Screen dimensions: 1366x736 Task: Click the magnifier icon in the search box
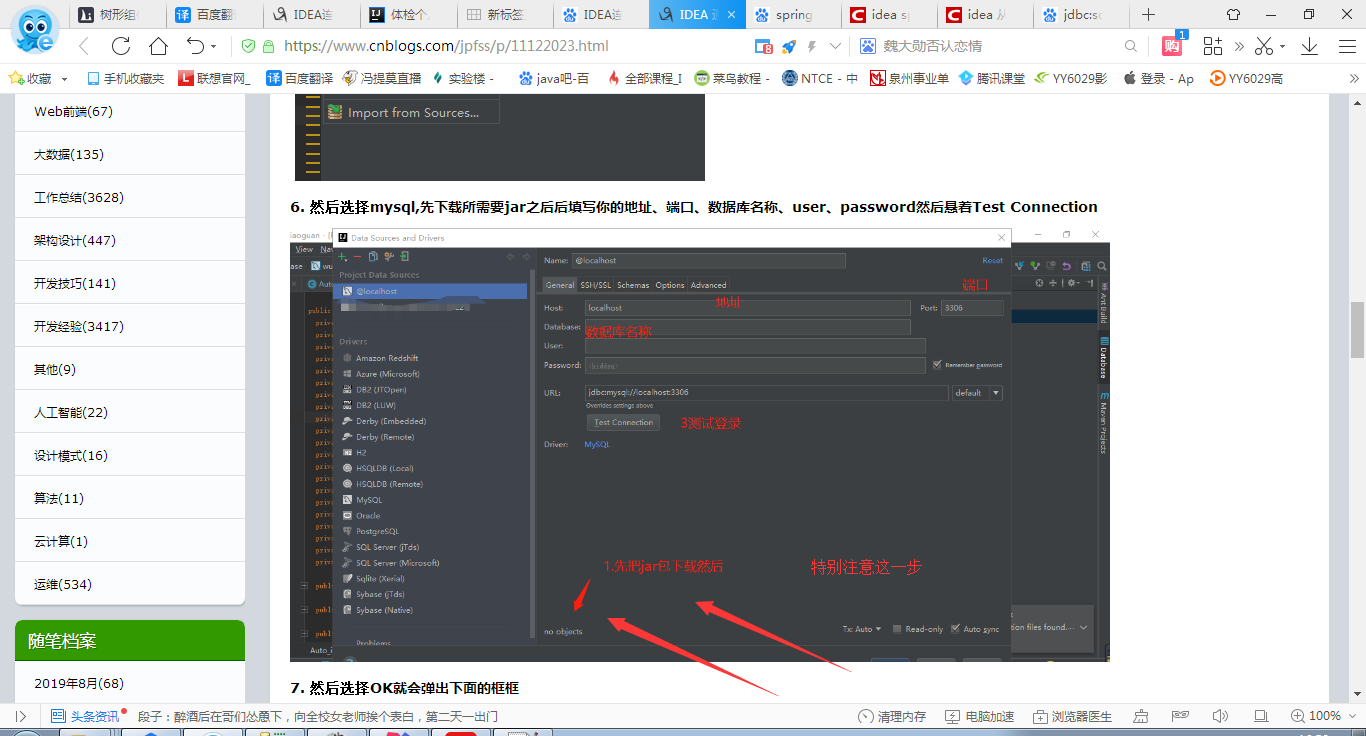pyautogui.click(x=1131, y=46)
